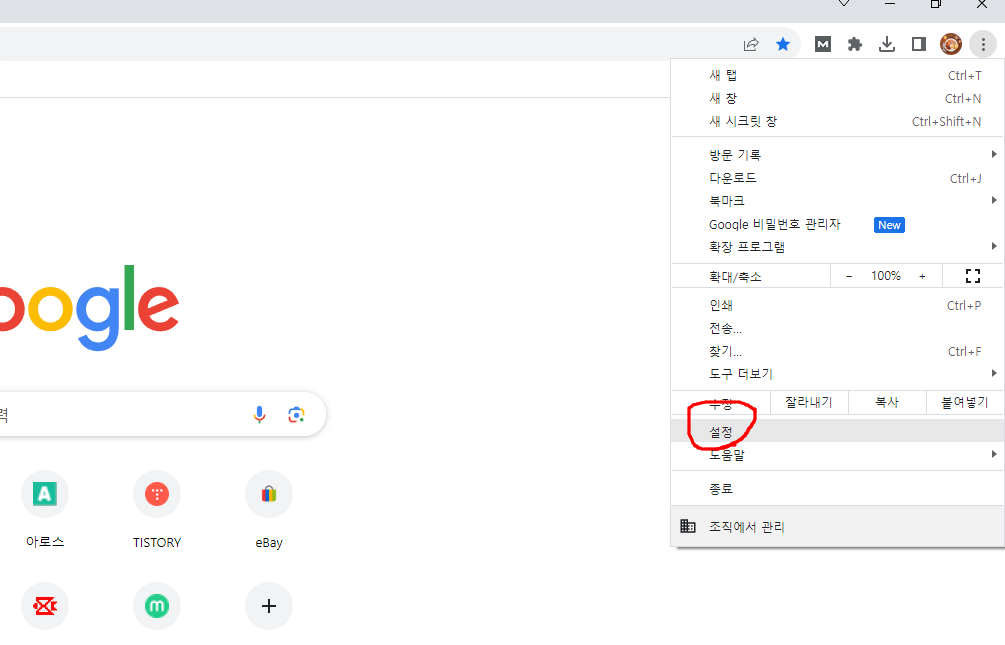1005x645 pixels.
Task: Click the Gmail 'M' extension icon
Action: click(822, 44)
